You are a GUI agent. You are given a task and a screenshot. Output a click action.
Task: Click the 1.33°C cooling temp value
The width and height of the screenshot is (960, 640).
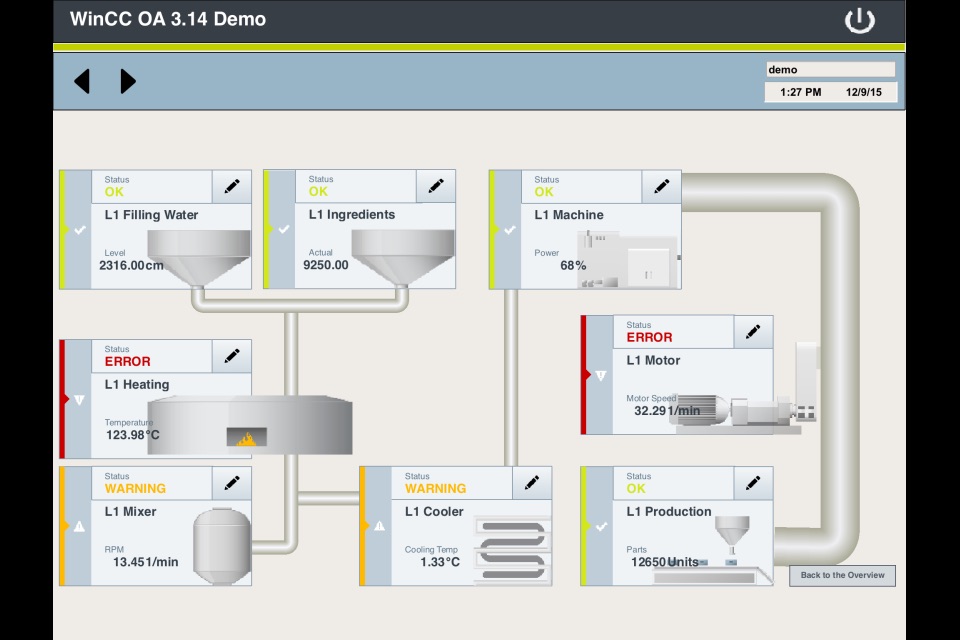[x=440, y=562]
